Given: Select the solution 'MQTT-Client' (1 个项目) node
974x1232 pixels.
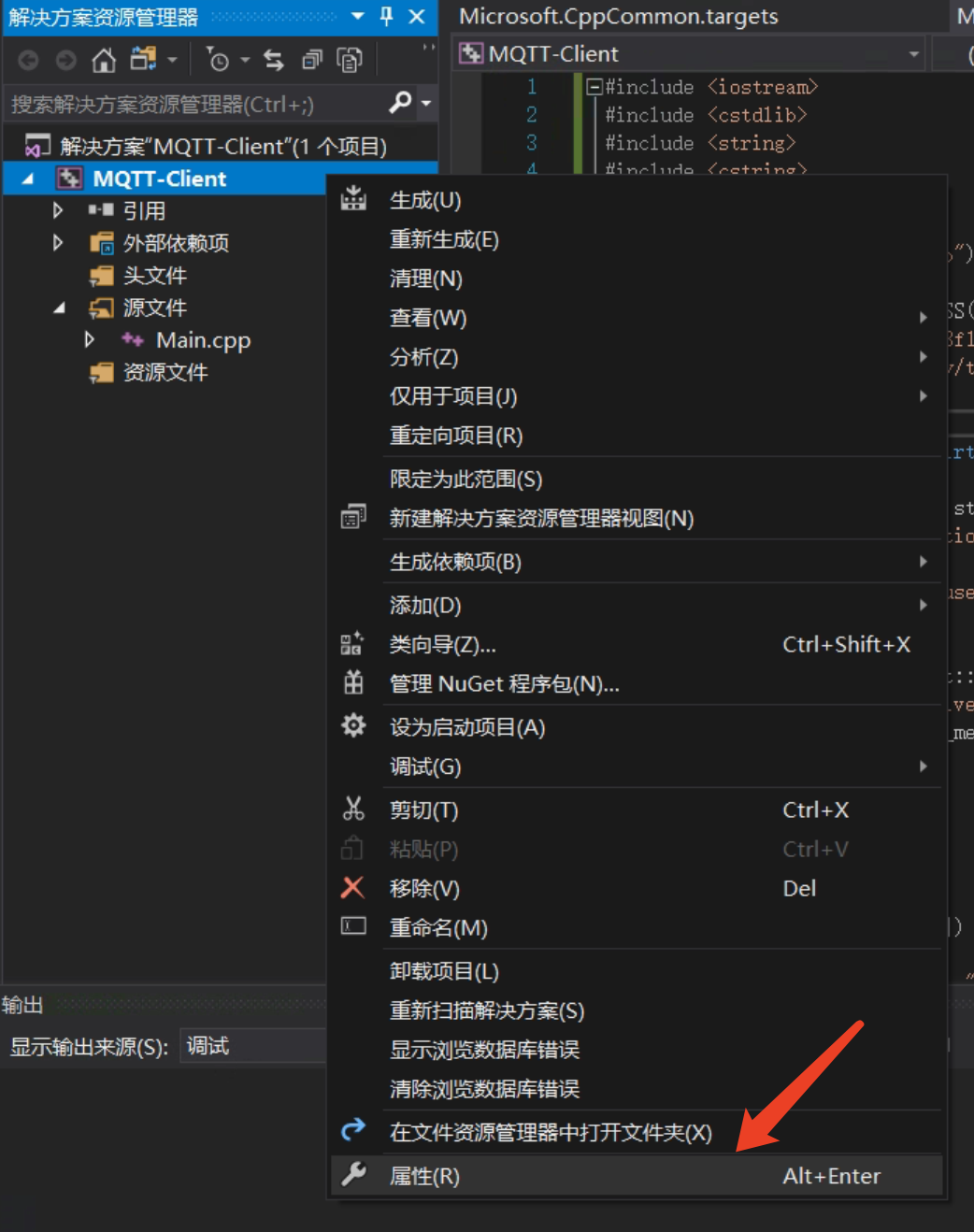Looking at the screenshot, I should pos(222,147).
